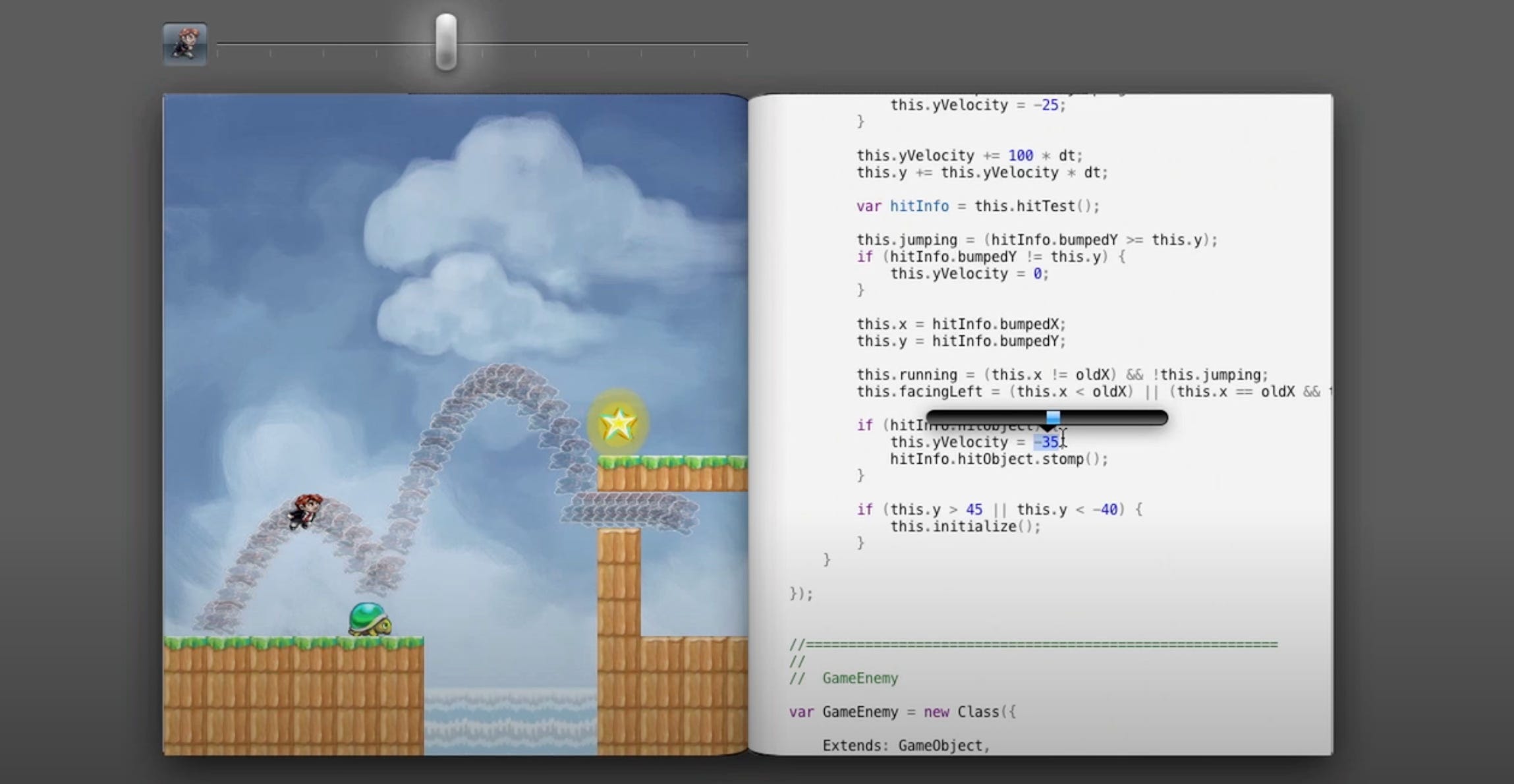Click 'this.y = hitInfo.bumpedY;' line

[961, 341]
